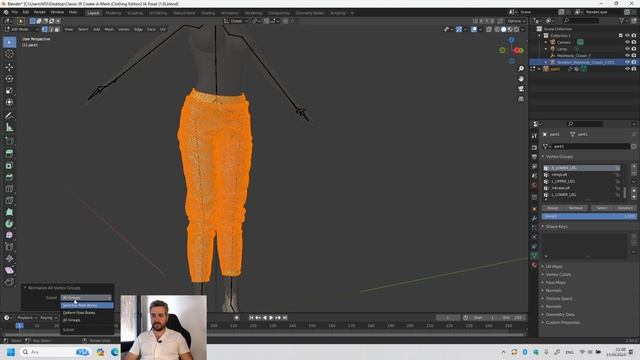This screenshot has width=640, height=360.
Task: Click the Select vertex group button
Action: click(x=602, y=208)
